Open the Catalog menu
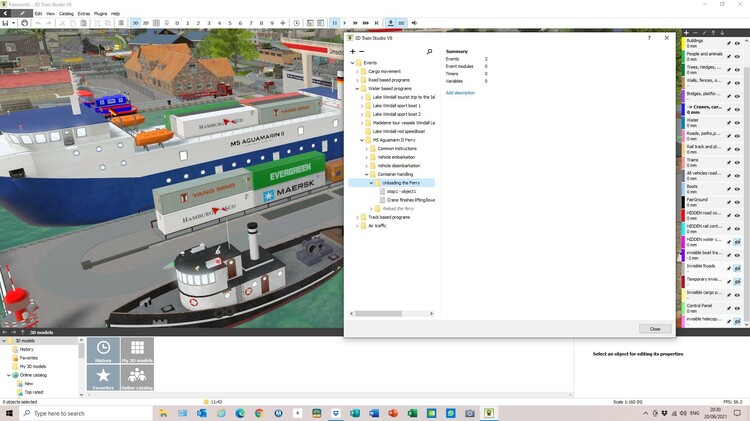 tap(66, 14)
